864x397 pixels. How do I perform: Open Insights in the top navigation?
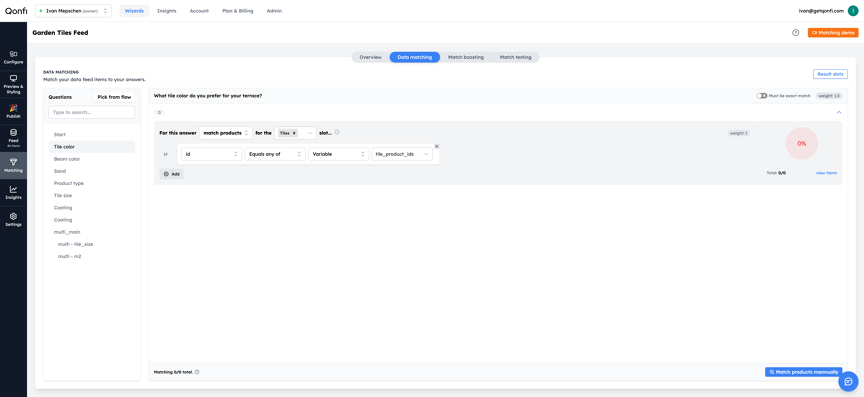tap(166, 11)
